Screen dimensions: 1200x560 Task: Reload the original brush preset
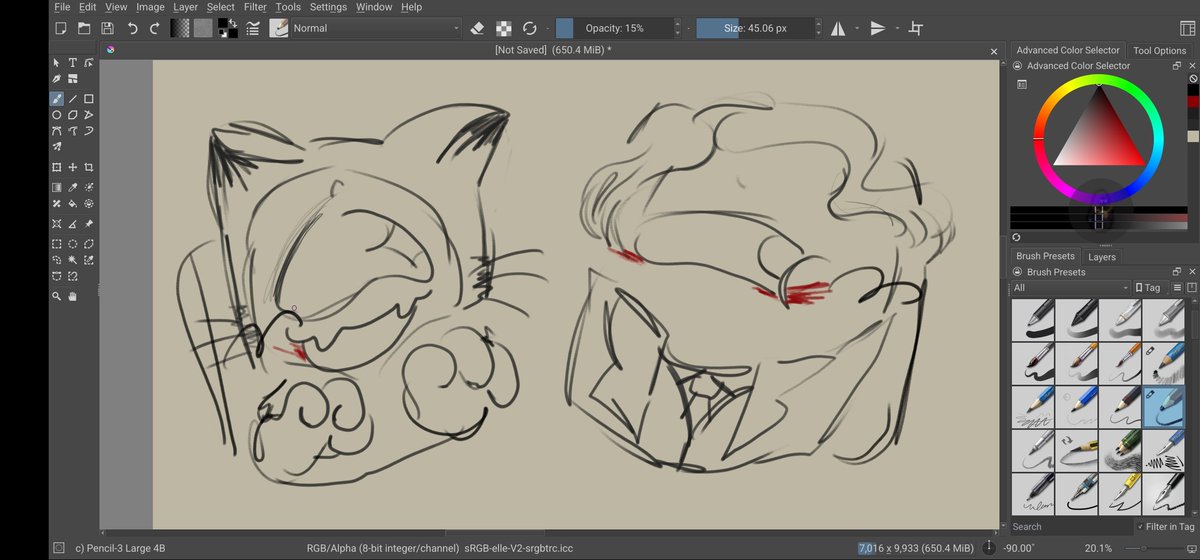[x=530, y=28]
